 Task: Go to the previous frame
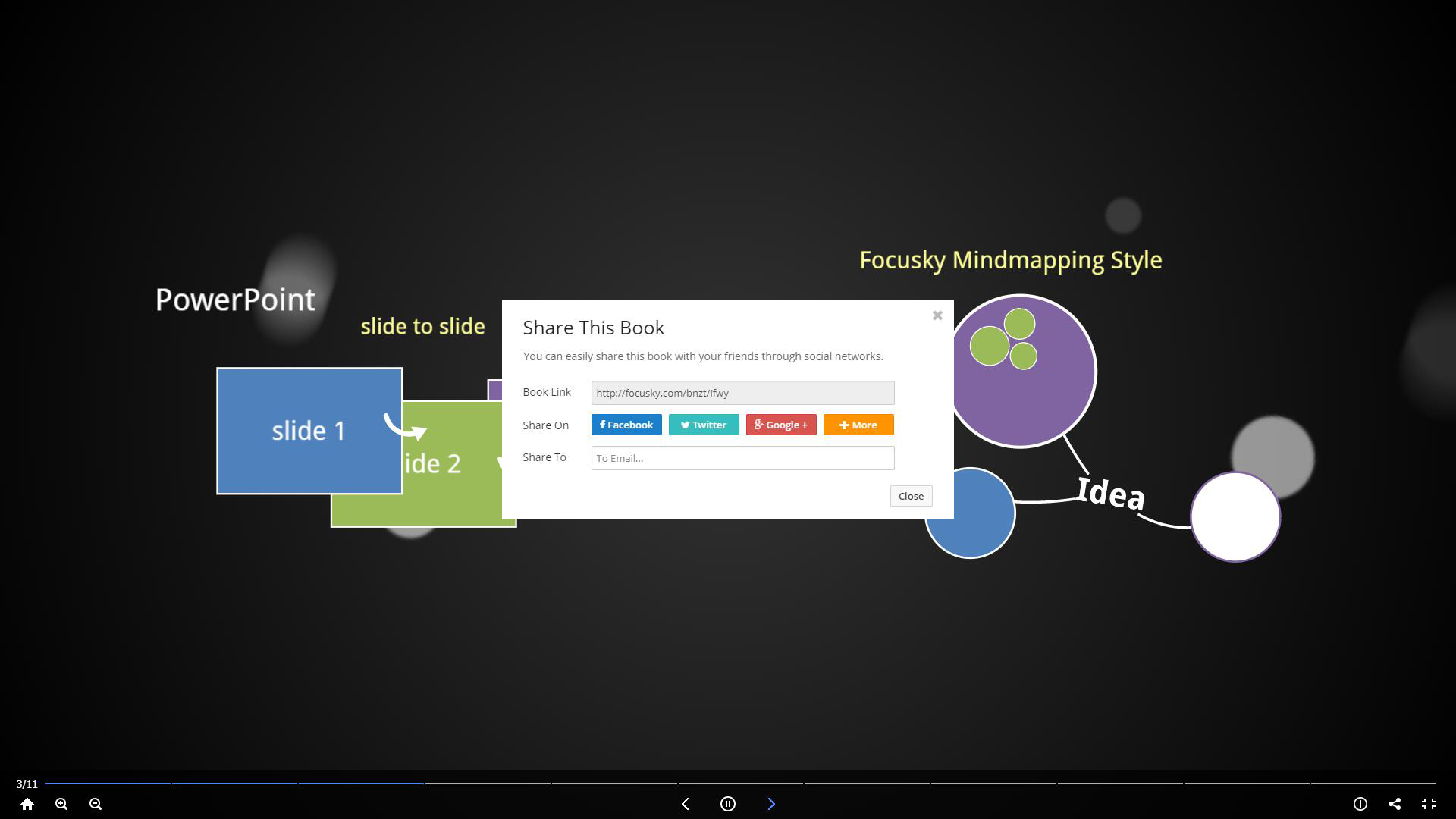686,804
